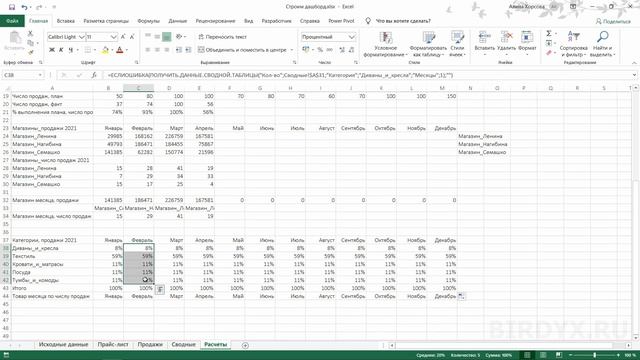Click the add new sheet plus button
This screenshot has width=640, height=360.
coord(245,345)
